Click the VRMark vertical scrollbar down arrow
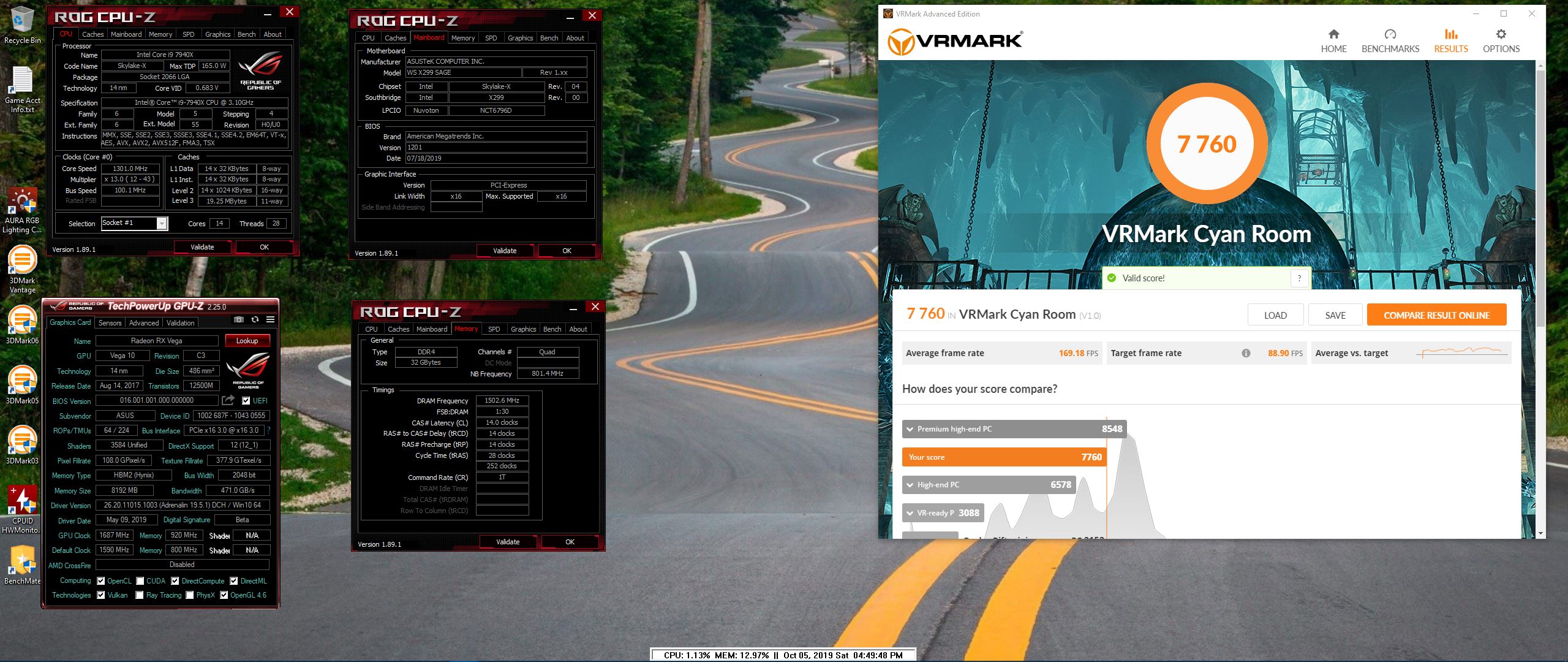 (x=1541, y=533)
